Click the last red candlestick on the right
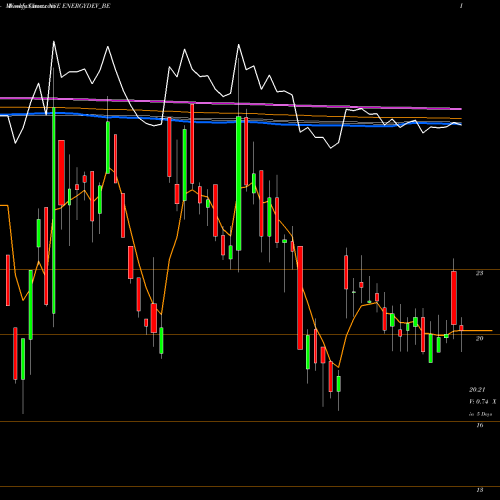Image resolution: width=500 pixels, height=500 pixels. coord(461,328)
